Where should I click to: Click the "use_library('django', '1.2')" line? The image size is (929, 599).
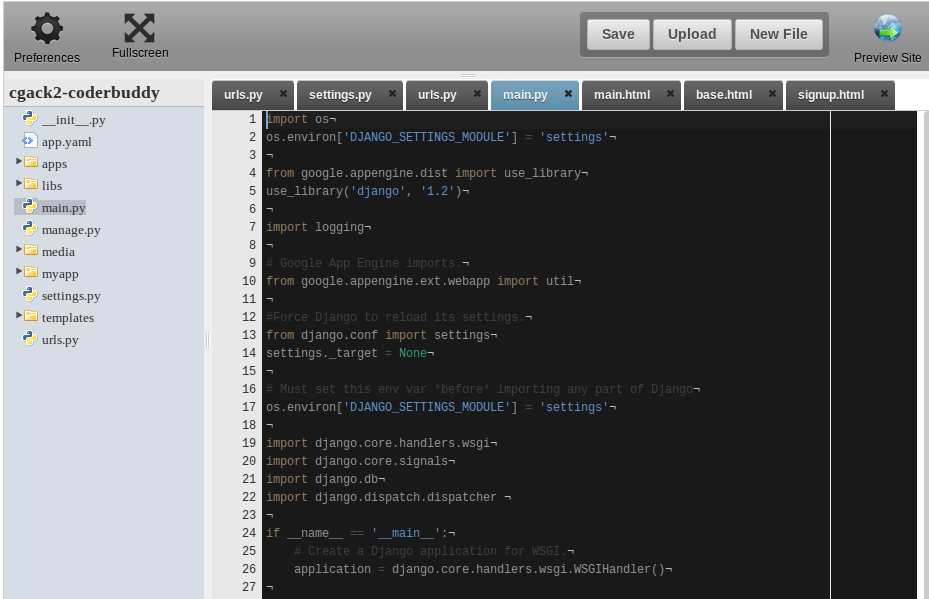click(367, 191)
